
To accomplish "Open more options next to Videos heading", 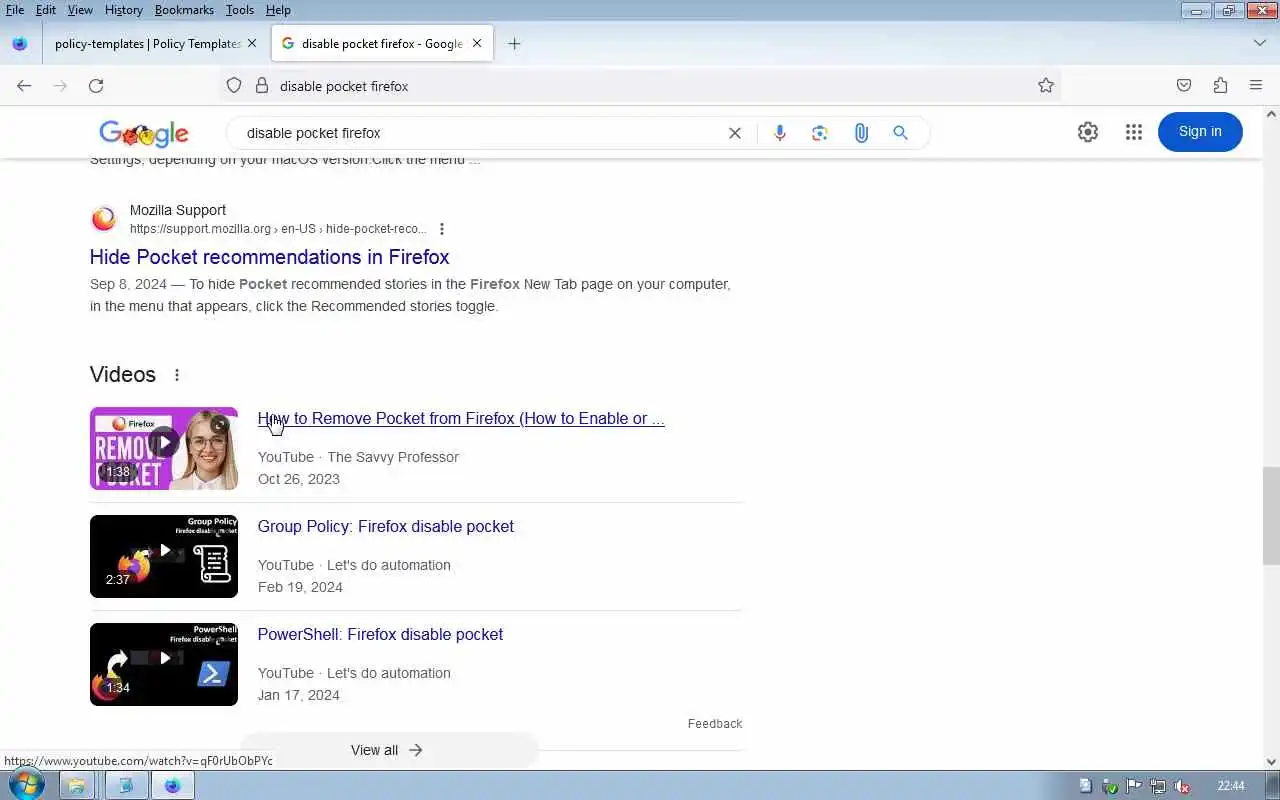I will (177, 375).
